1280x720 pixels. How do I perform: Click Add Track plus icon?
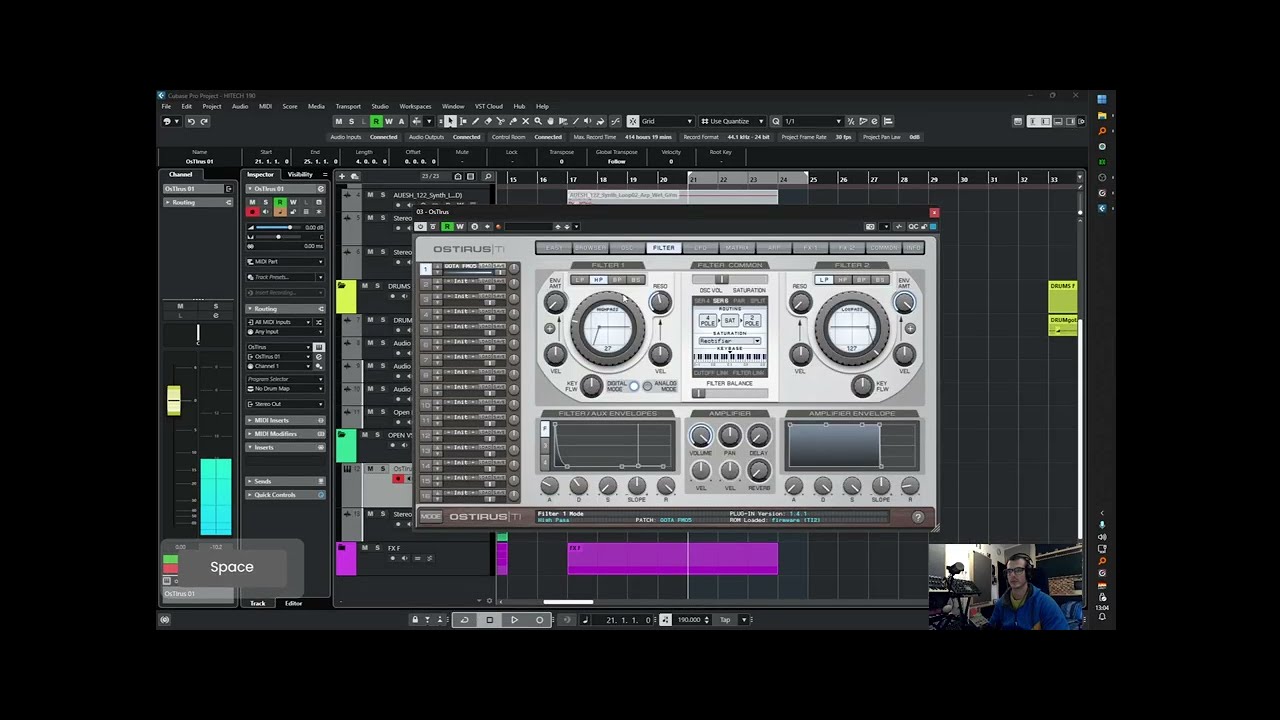click(x=342, y=177)
